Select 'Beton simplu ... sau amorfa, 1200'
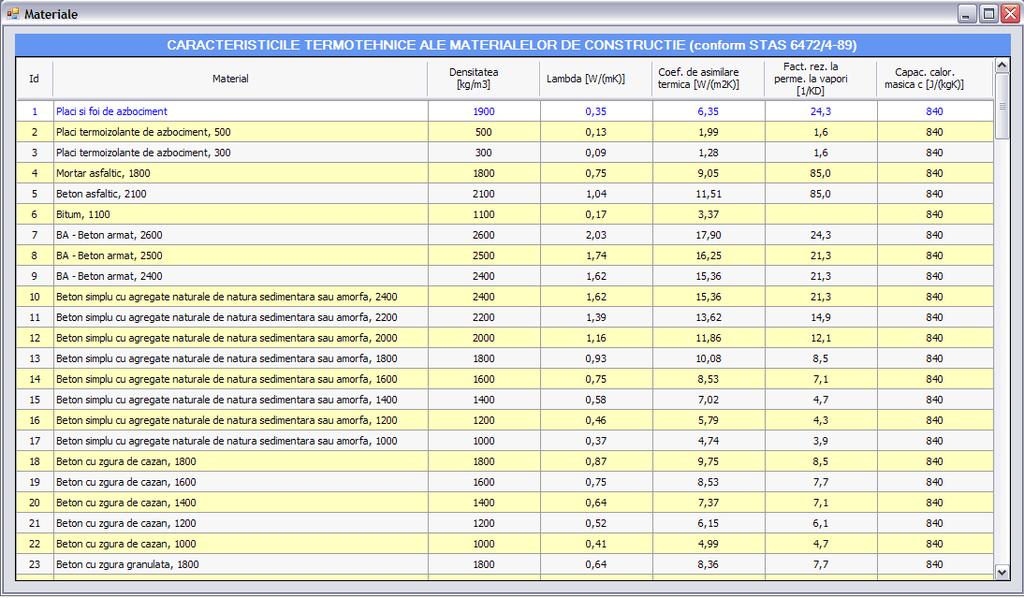The width and height of the screenshot is (1024, 598). pyautogui.click(x=504, y=420)
